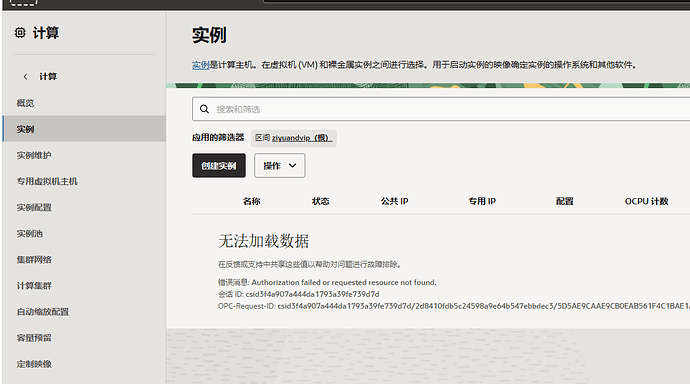Click the 实例 page title
This screenshot has width=690, height=384.
209,35
